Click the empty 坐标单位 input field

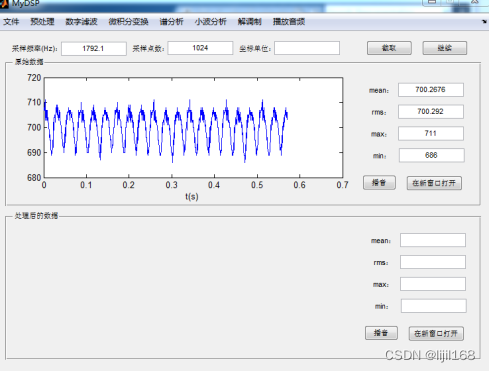tap(307, 48)
